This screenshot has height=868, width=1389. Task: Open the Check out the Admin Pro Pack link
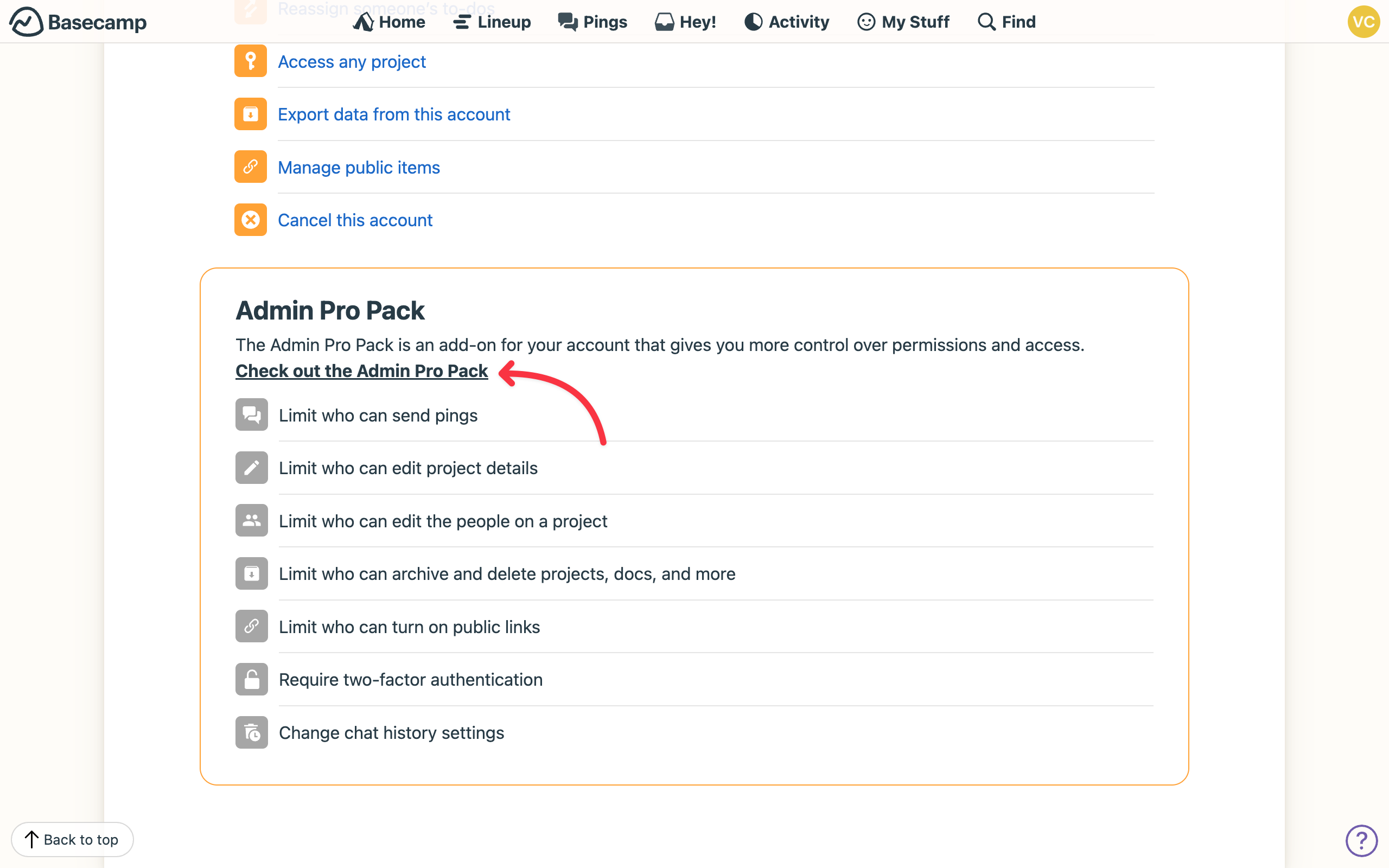pos(361,371)
